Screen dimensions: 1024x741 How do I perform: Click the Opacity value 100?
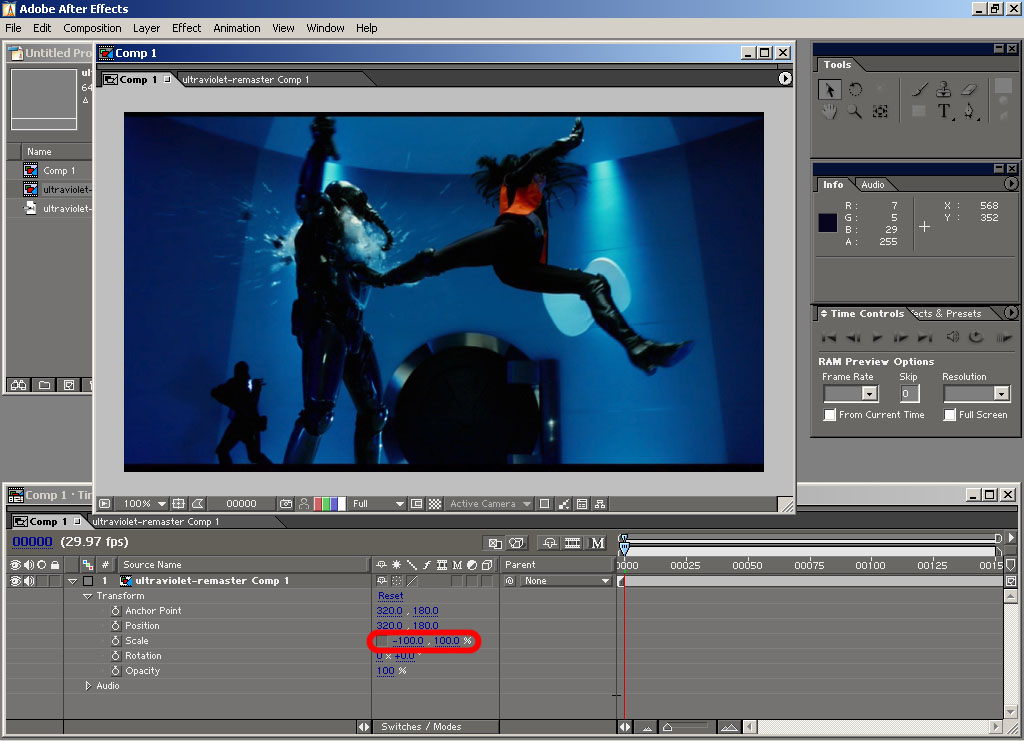pos(385,671)
